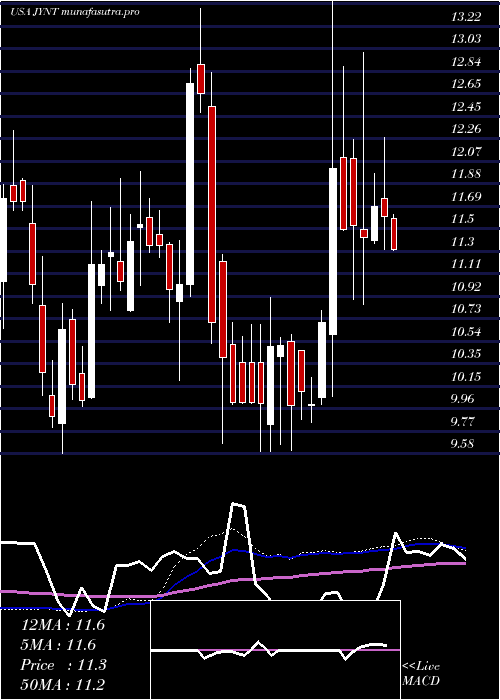Viewport: 500px width, 700px height.
Task: Click the 10.15 price axis label
Action: 466,376
